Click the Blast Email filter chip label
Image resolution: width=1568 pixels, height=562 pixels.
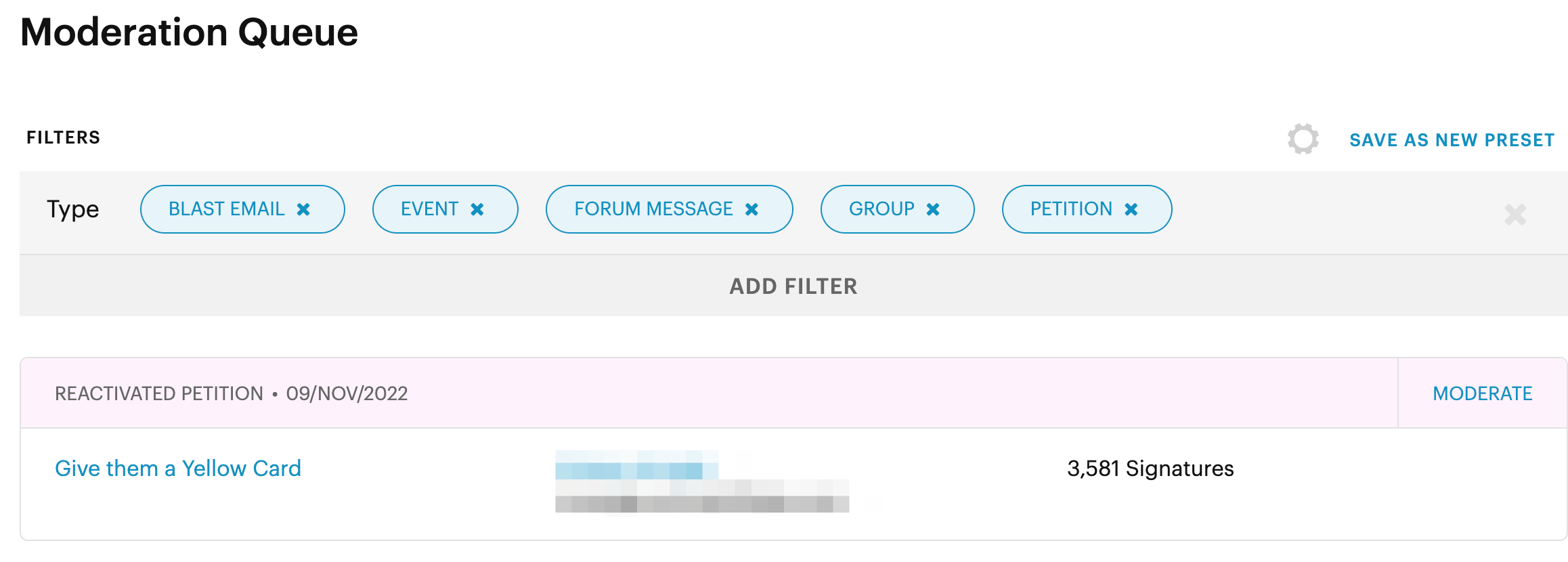(x=226, y=209)
